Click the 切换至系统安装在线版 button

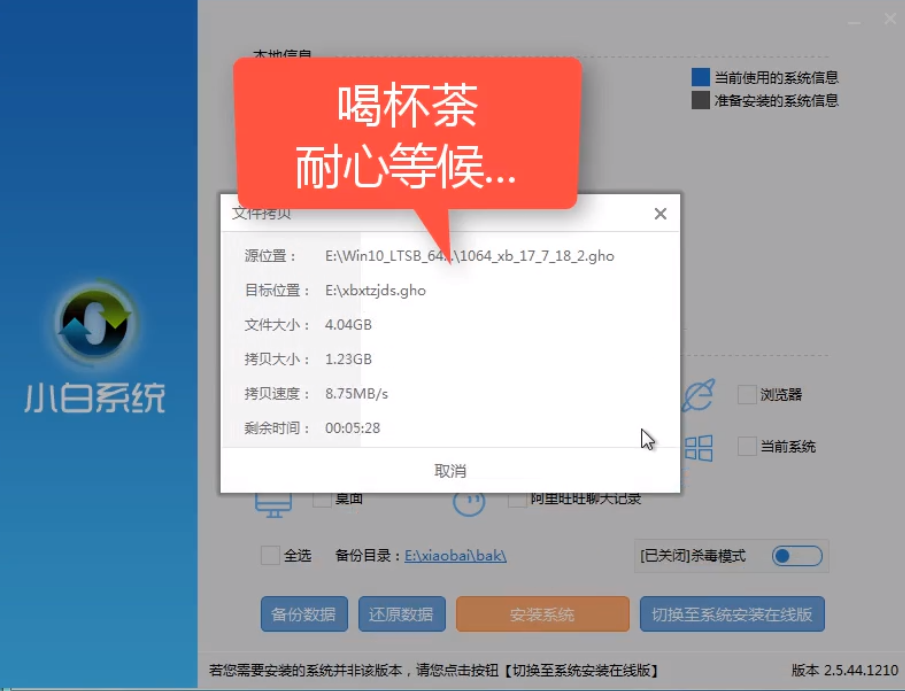tap(730, 614)
